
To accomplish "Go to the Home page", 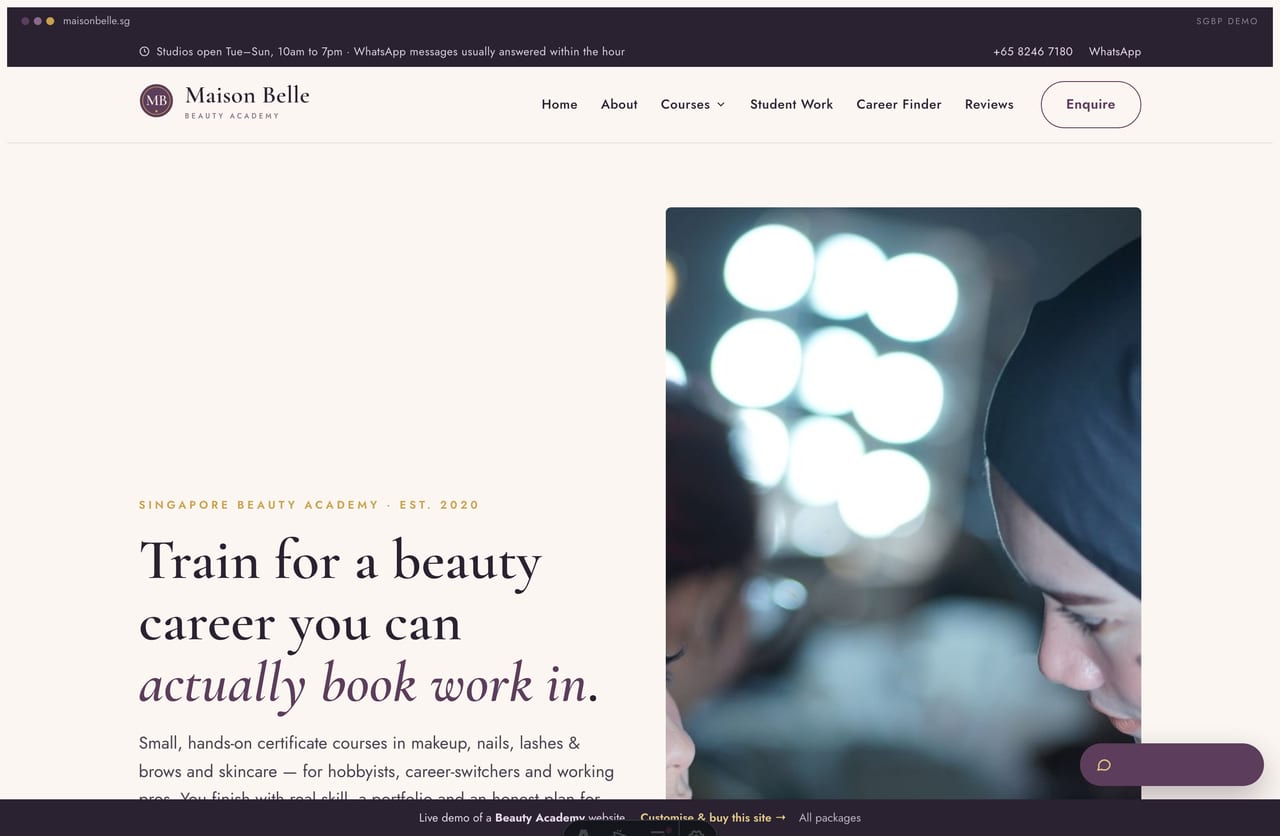I will 559,104.
